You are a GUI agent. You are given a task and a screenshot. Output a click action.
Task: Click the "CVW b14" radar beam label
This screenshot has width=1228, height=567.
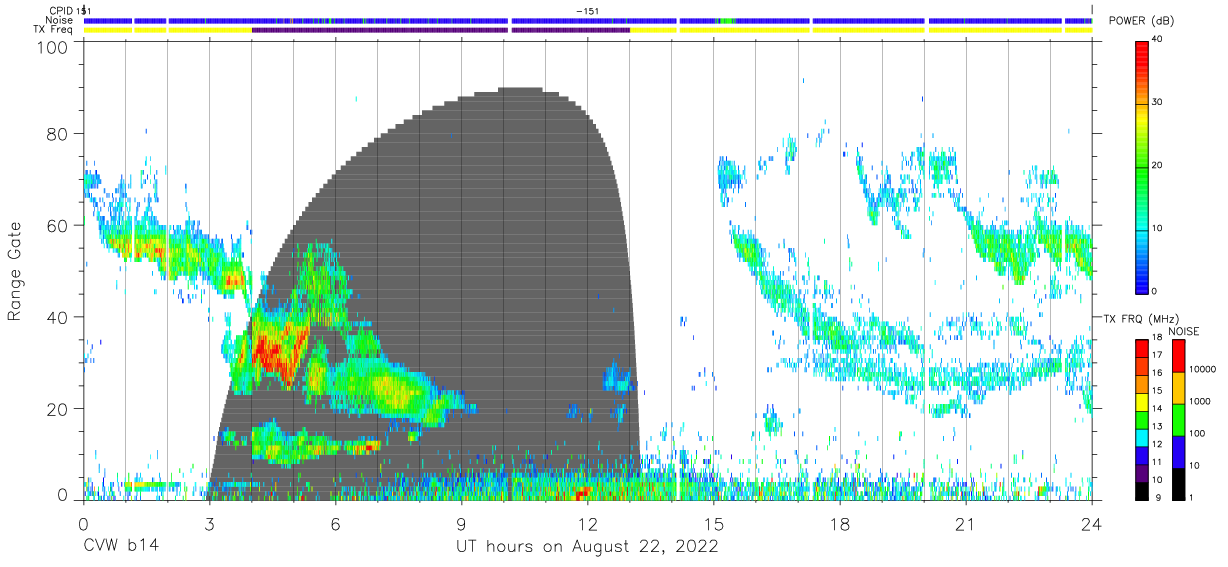point(120,547)
